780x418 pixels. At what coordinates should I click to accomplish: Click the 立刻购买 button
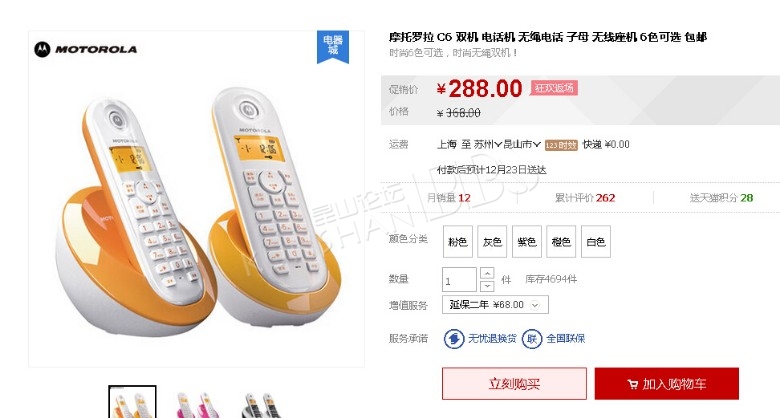click(x=514, y=384)
